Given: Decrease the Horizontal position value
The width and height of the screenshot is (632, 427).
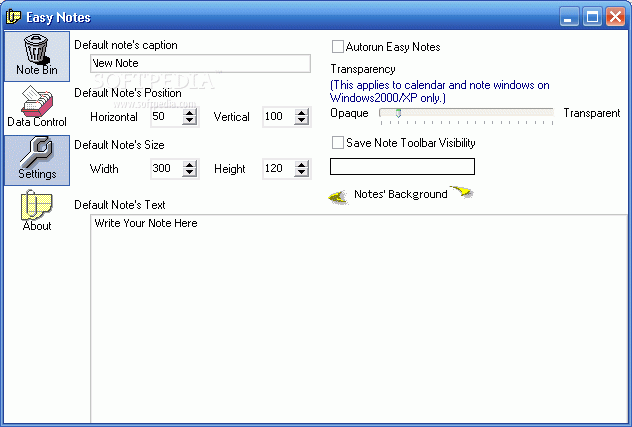Looking at the screenshot, I should coord(189,121).
